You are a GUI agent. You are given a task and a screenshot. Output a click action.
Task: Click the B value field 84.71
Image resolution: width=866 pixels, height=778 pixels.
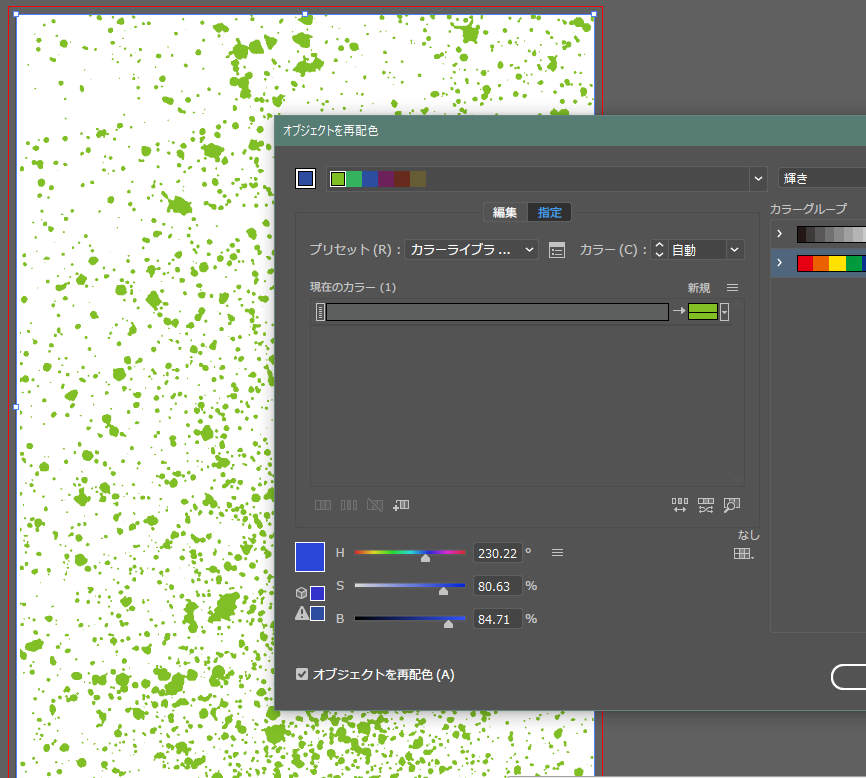coord(498,620)
